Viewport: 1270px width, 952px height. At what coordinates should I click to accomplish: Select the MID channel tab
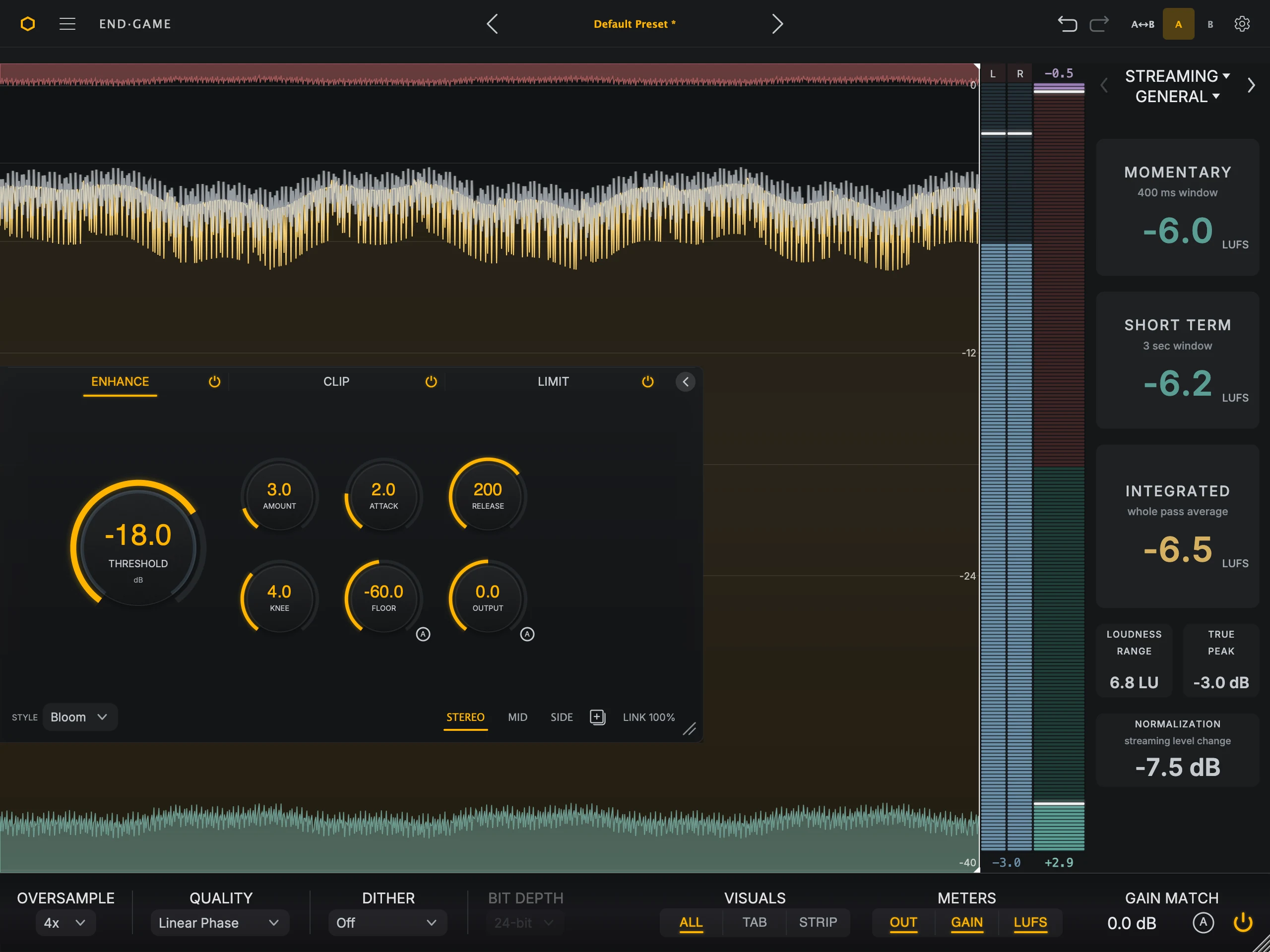pyautogui.click(x=517, y=717)
